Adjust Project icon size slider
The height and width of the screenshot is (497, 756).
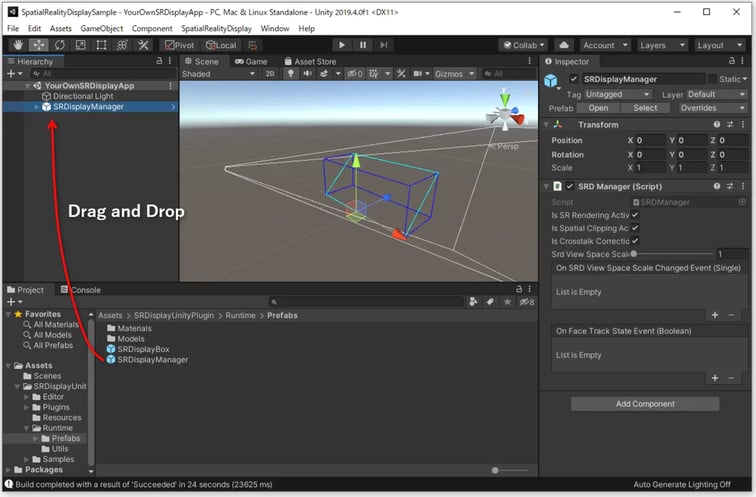tap(509, 470)
